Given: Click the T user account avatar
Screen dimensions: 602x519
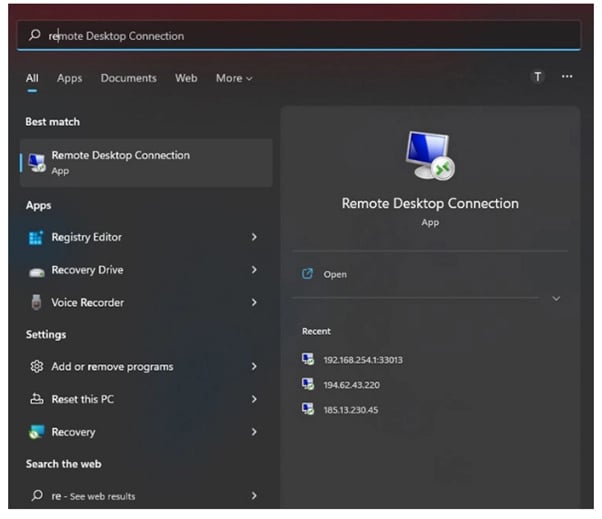Looking at the screenshot, I should click(538, 77).
